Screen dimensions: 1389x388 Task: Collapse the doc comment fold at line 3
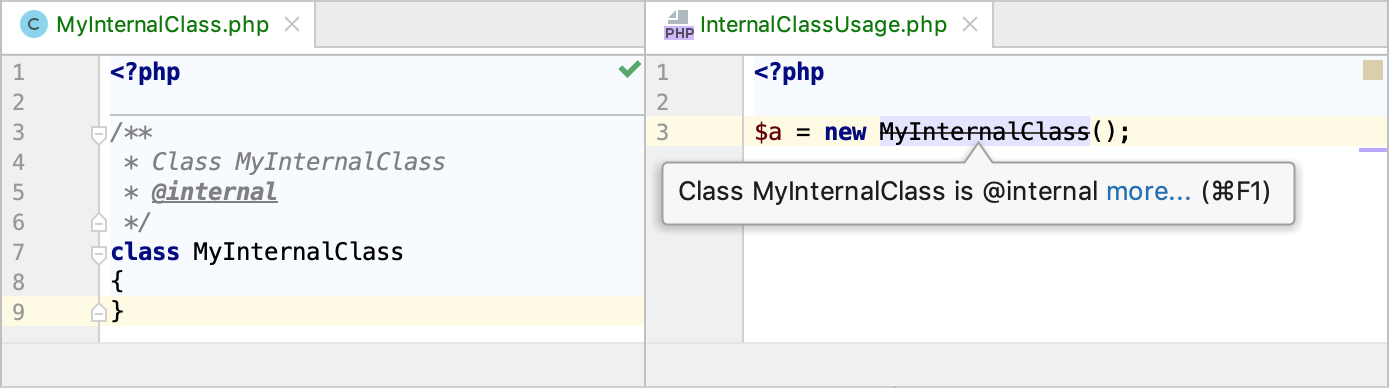pos(98,132)
